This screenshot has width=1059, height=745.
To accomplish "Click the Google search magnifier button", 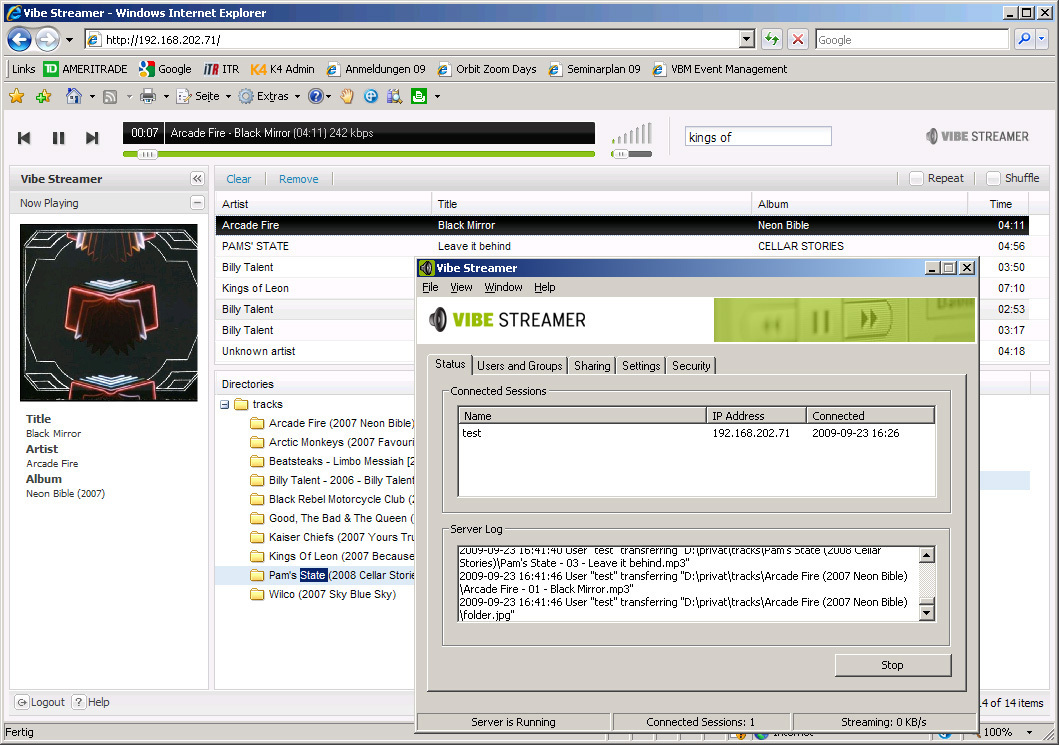I will click(x=1025, y=39).
